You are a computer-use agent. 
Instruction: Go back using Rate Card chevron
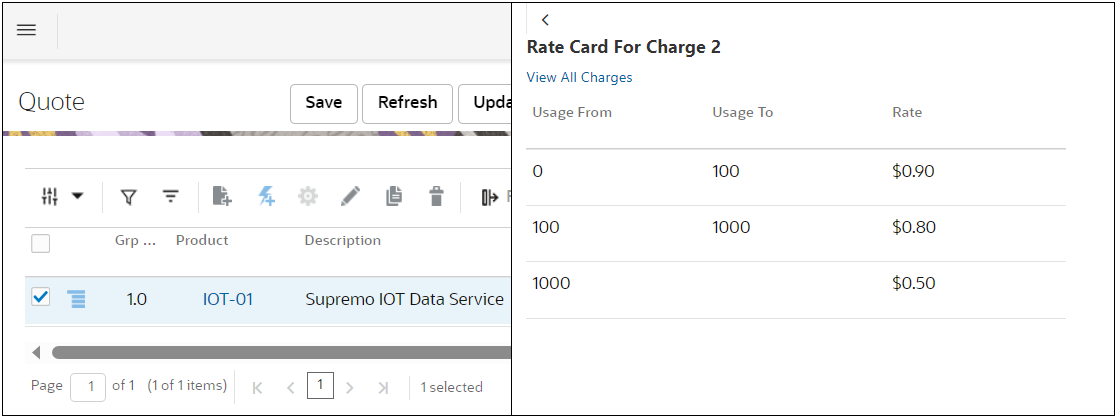[x=545, y=20]
